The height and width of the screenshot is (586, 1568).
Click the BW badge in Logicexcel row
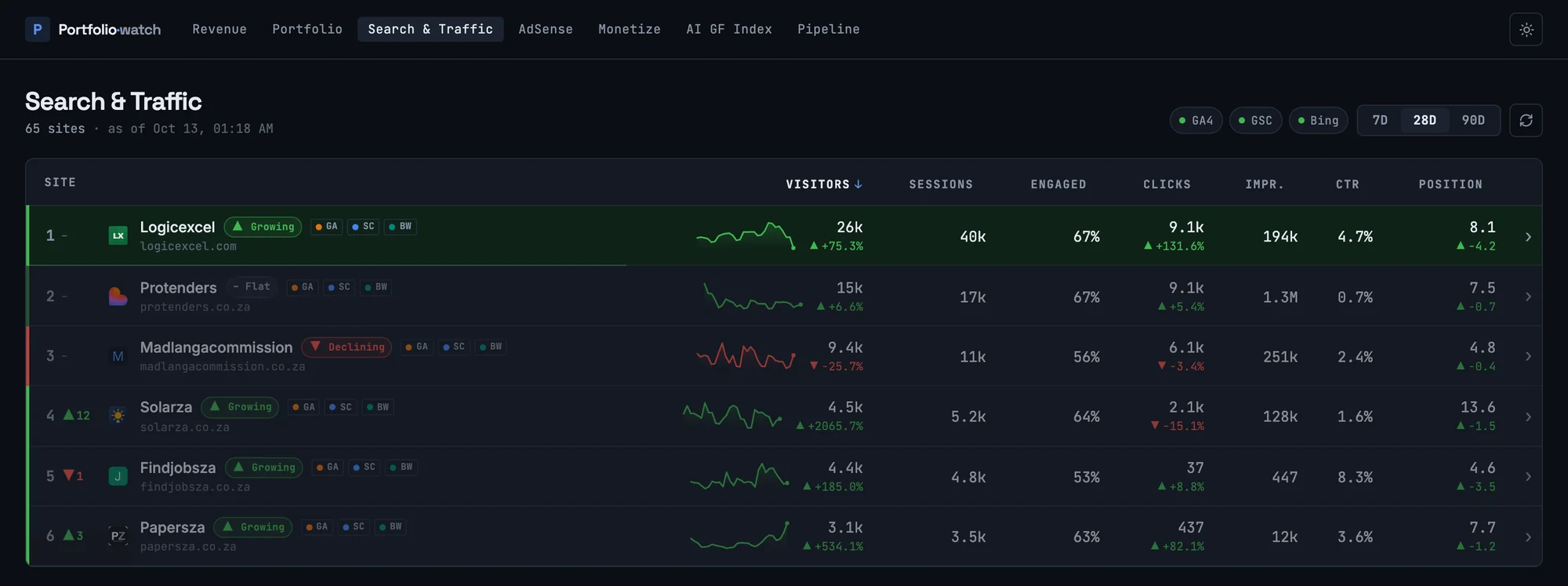pos(400,227)
